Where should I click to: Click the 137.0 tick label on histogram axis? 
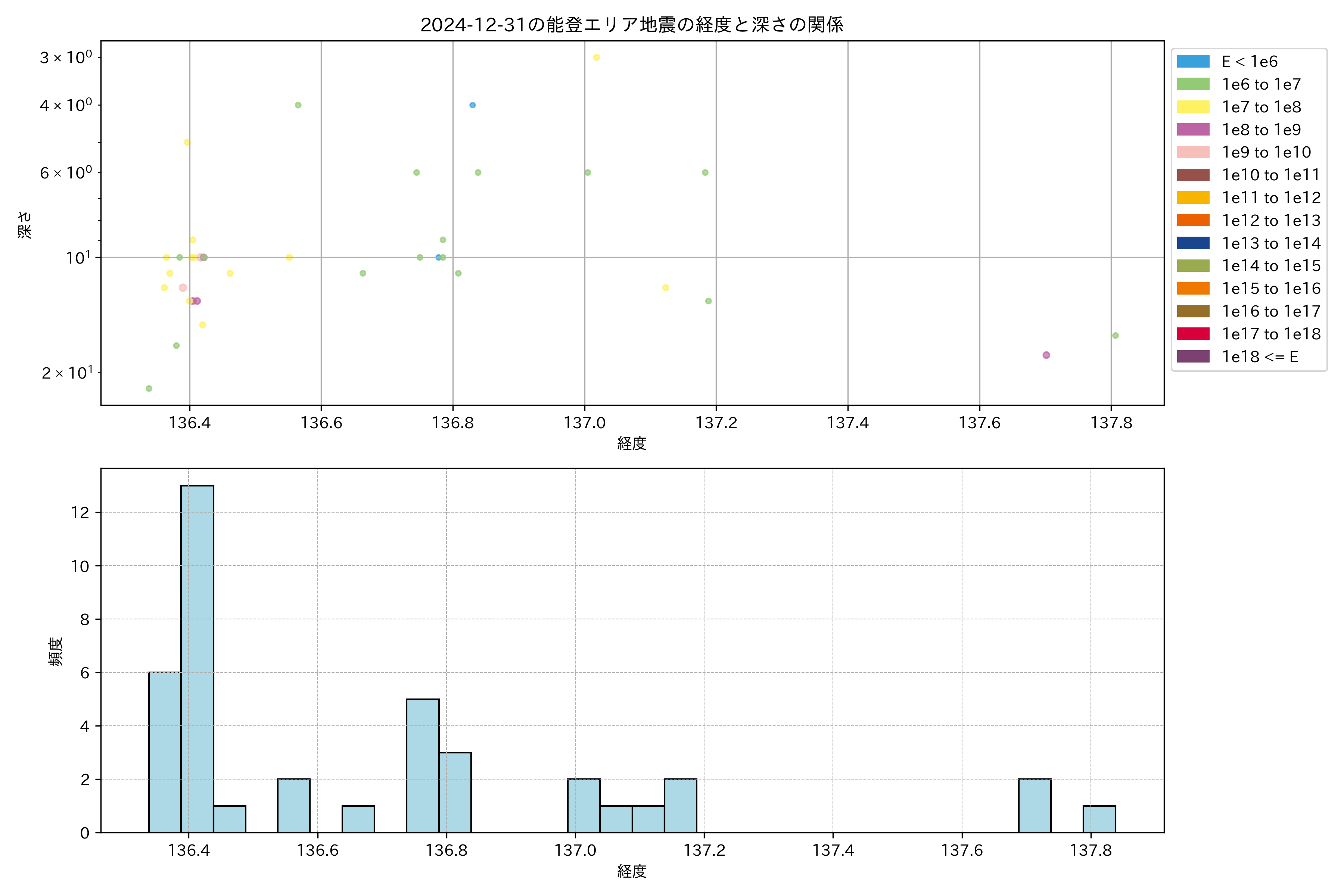575,850
